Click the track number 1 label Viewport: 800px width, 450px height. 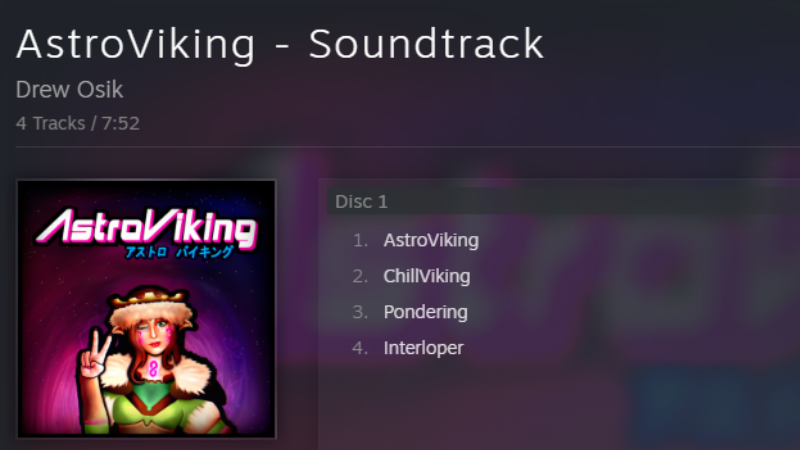pyautogui.click(x=360, y=240)
